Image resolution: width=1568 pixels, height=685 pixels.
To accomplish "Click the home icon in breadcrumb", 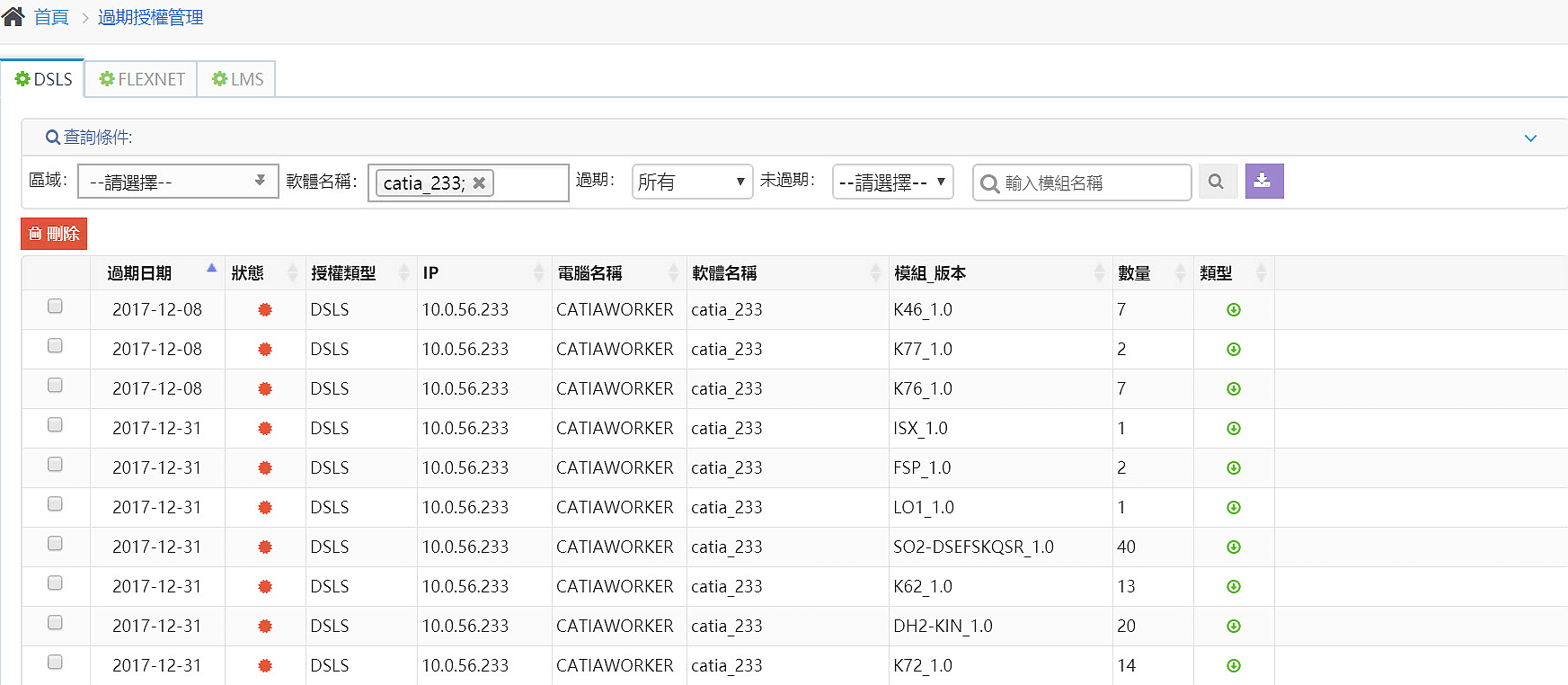I will [x=13, y=16].
